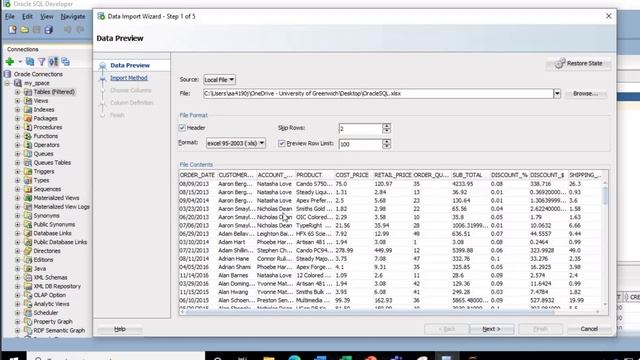Select the Synonyms tree node
This screenshot has width=640, height=360.
[x=46, y=216]
